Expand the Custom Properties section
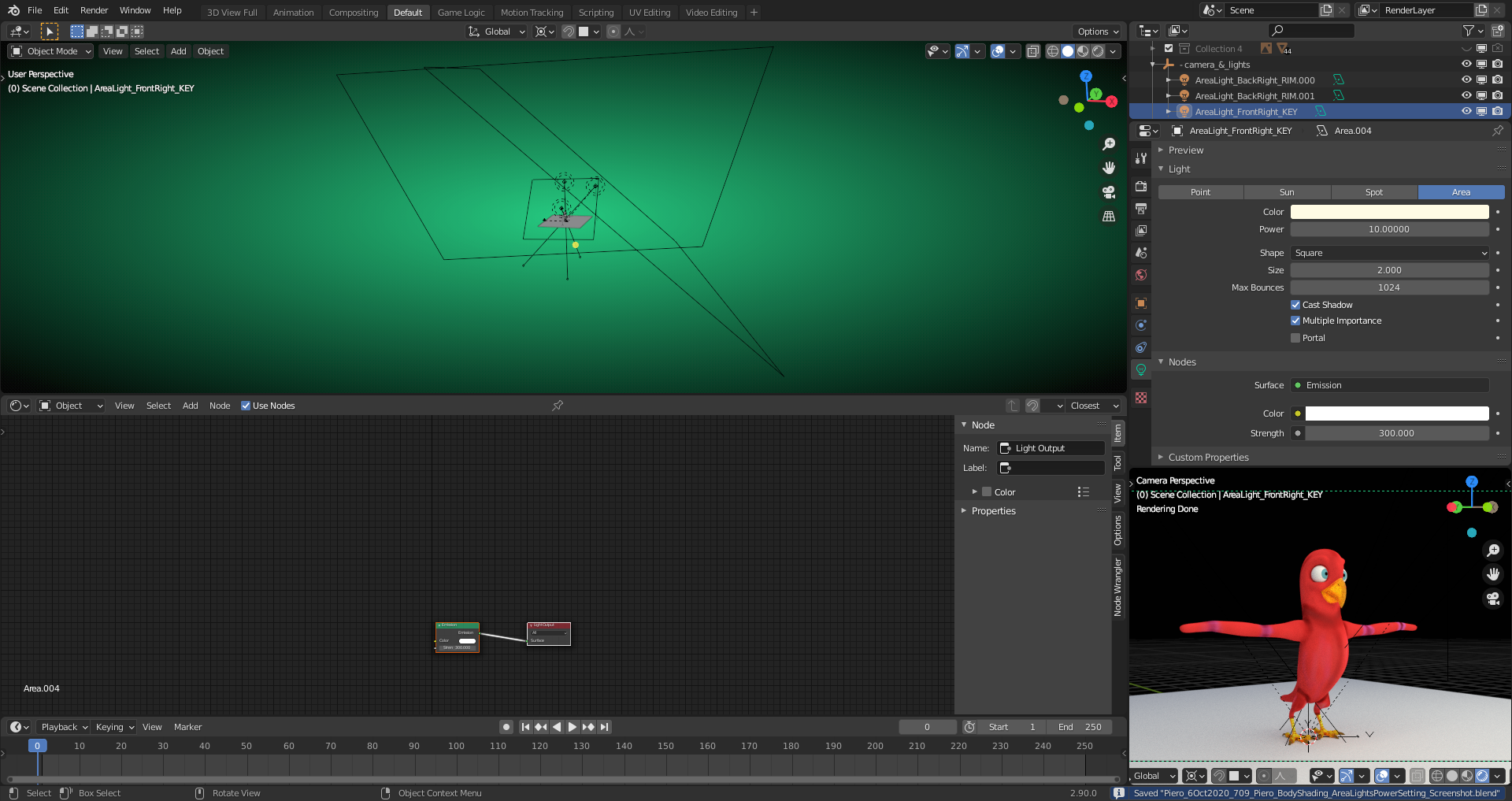This screenshot has width=1512, height=801. (1209, 457)
